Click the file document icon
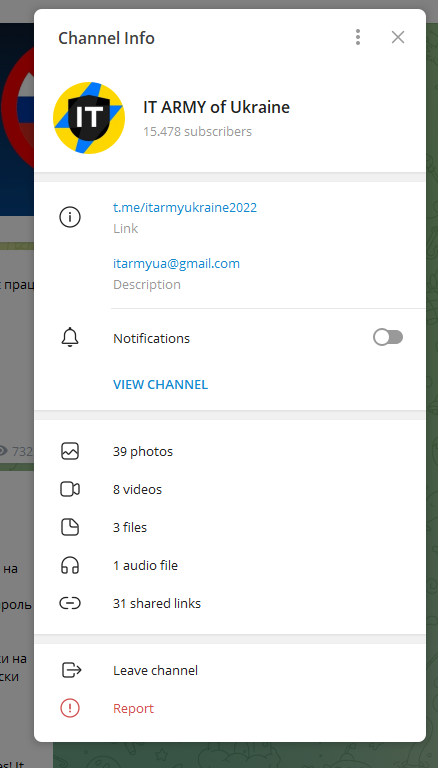 (70, 528)
